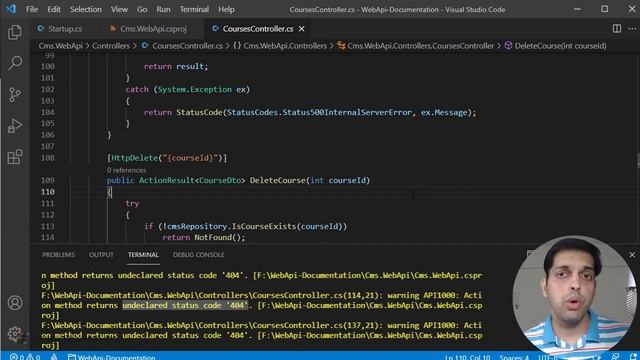Open the Source Control view

point(15,95)
